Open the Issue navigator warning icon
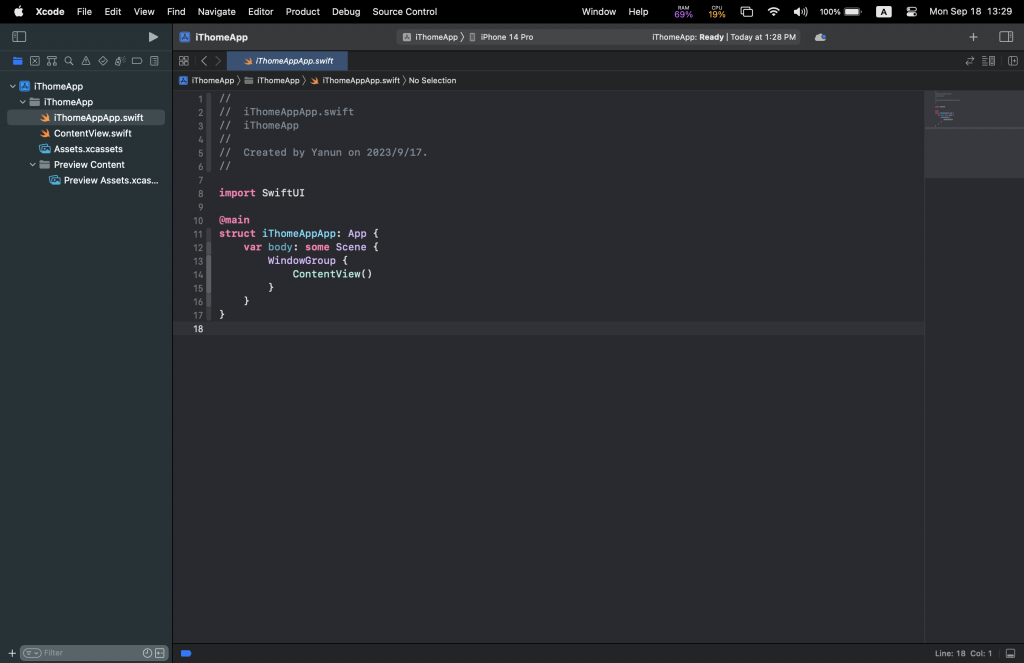Screen dimensions: 1024x663 [x=86, y=61]
